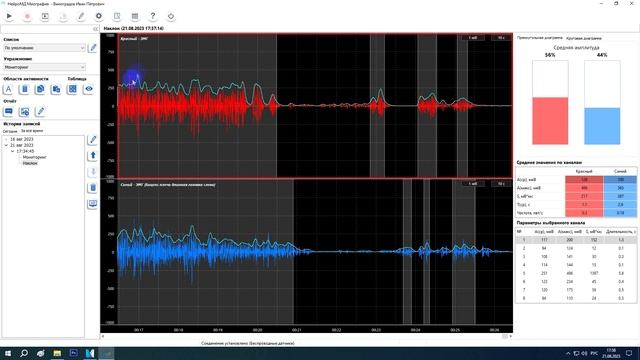640x360 pixels.
Task: Copy activity areas icon
Action: tap(40, 89)
